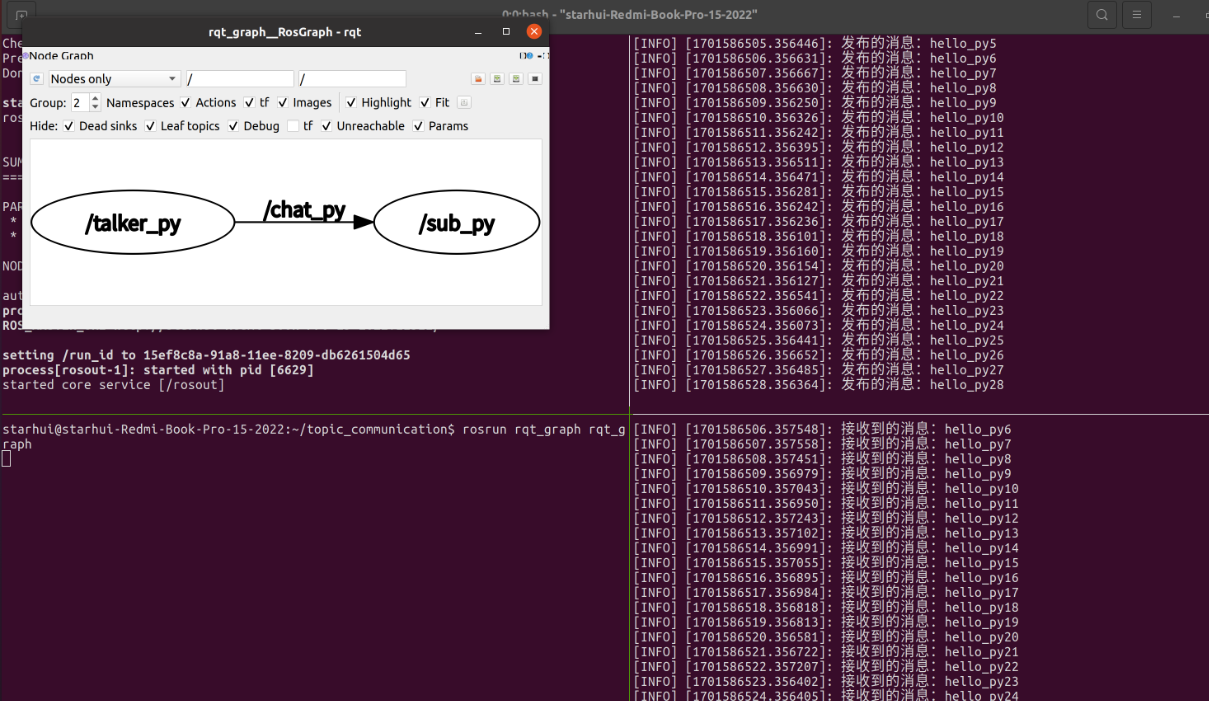Toggle the tf grouping checkbox
The height and width of the screenshot is (701, 1209).
tap(249, 102)
